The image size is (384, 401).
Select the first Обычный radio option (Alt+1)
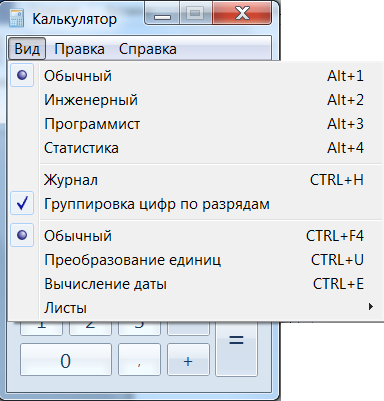(x=195, y=76)
